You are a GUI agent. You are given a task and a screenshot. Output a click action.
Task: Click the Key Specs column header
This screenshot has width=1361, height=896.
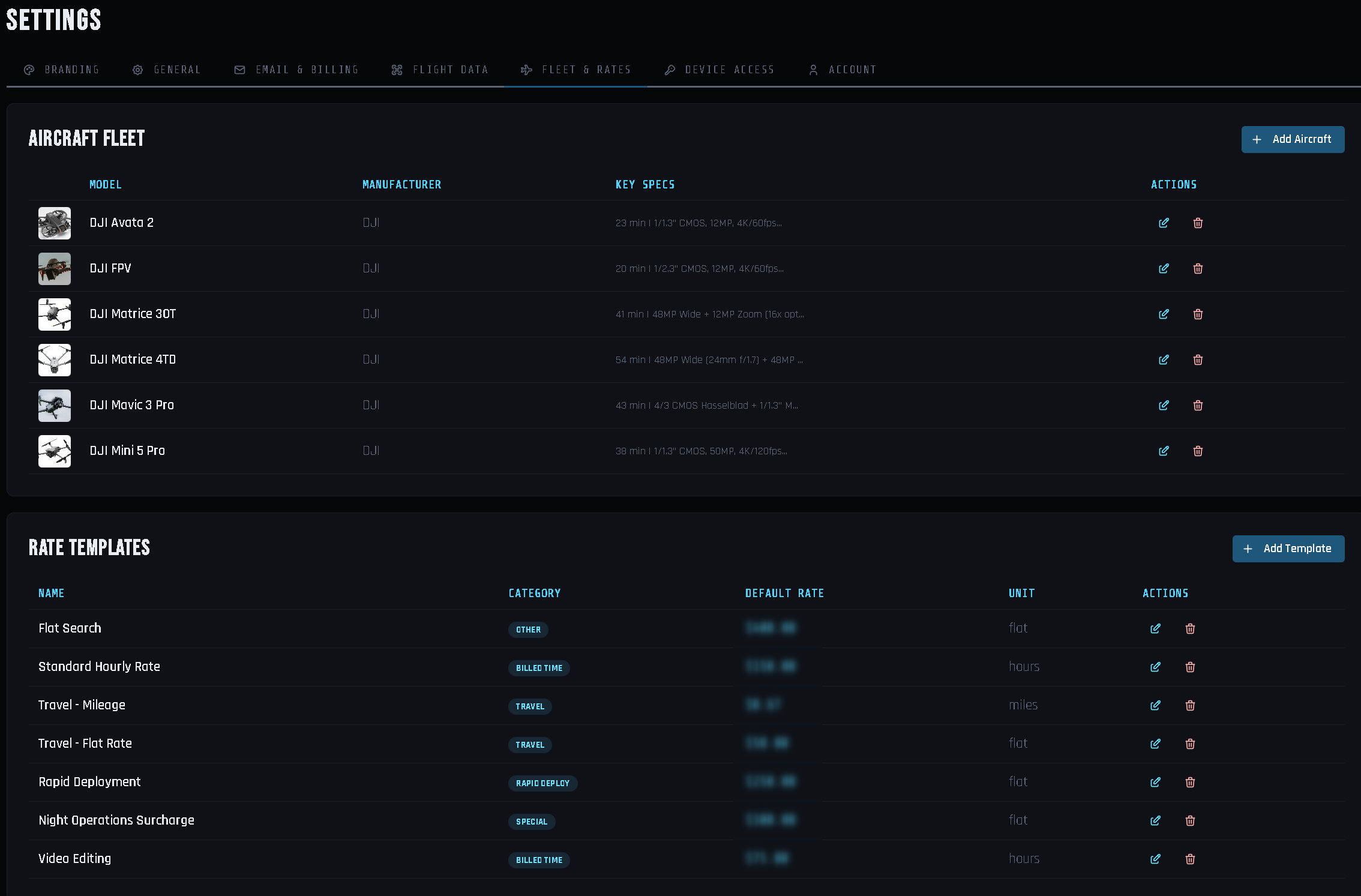(645, 184)
